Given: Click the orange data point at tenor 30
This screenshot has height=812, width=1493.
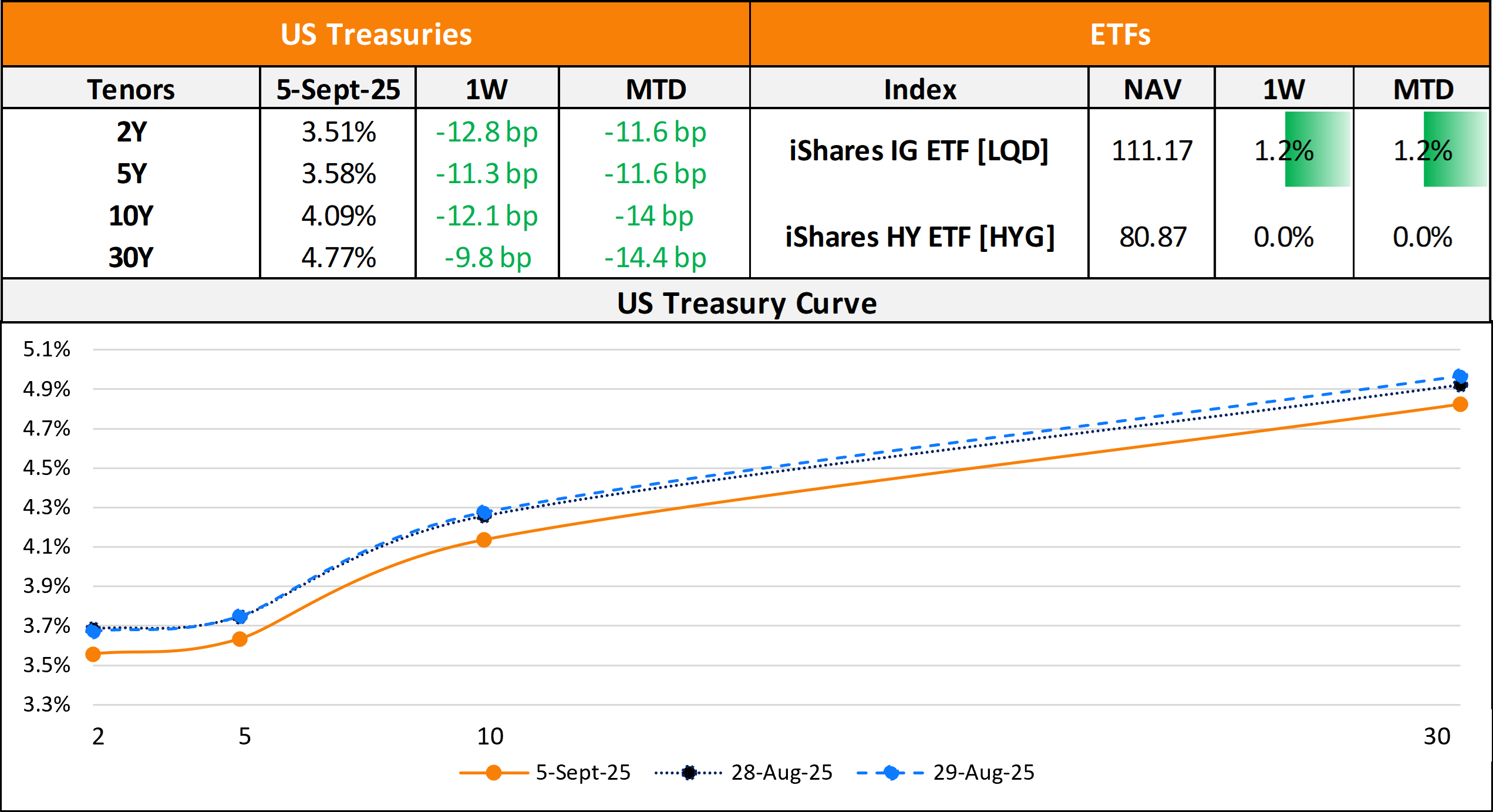Looking at the screenshot, I should tap(1460, 404).
